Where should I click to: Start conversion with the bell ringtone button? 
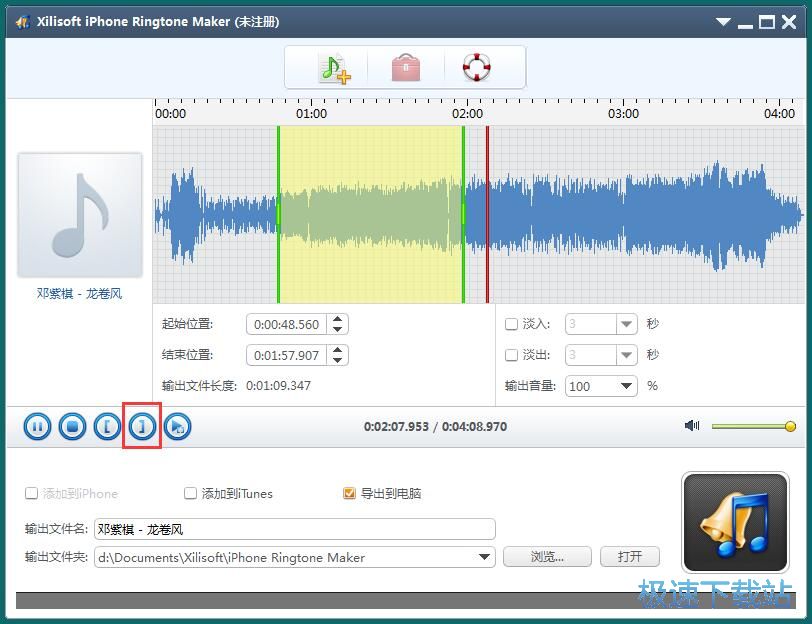[x=735, y=522]
